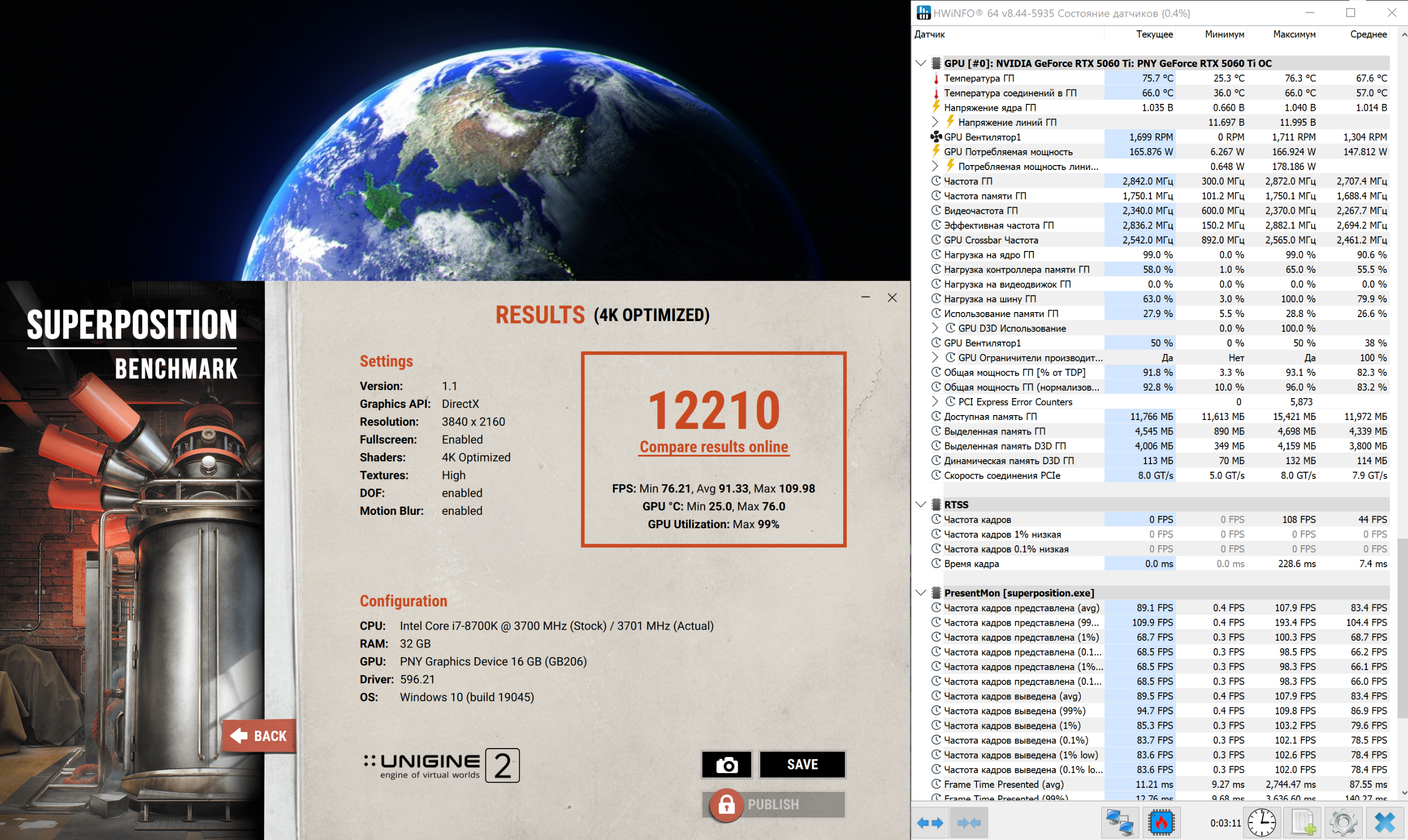Viewport: 1408px width, 840px height.
Task: Select the Видеочастота ГП row
Action: click(x=1160, y=211)
